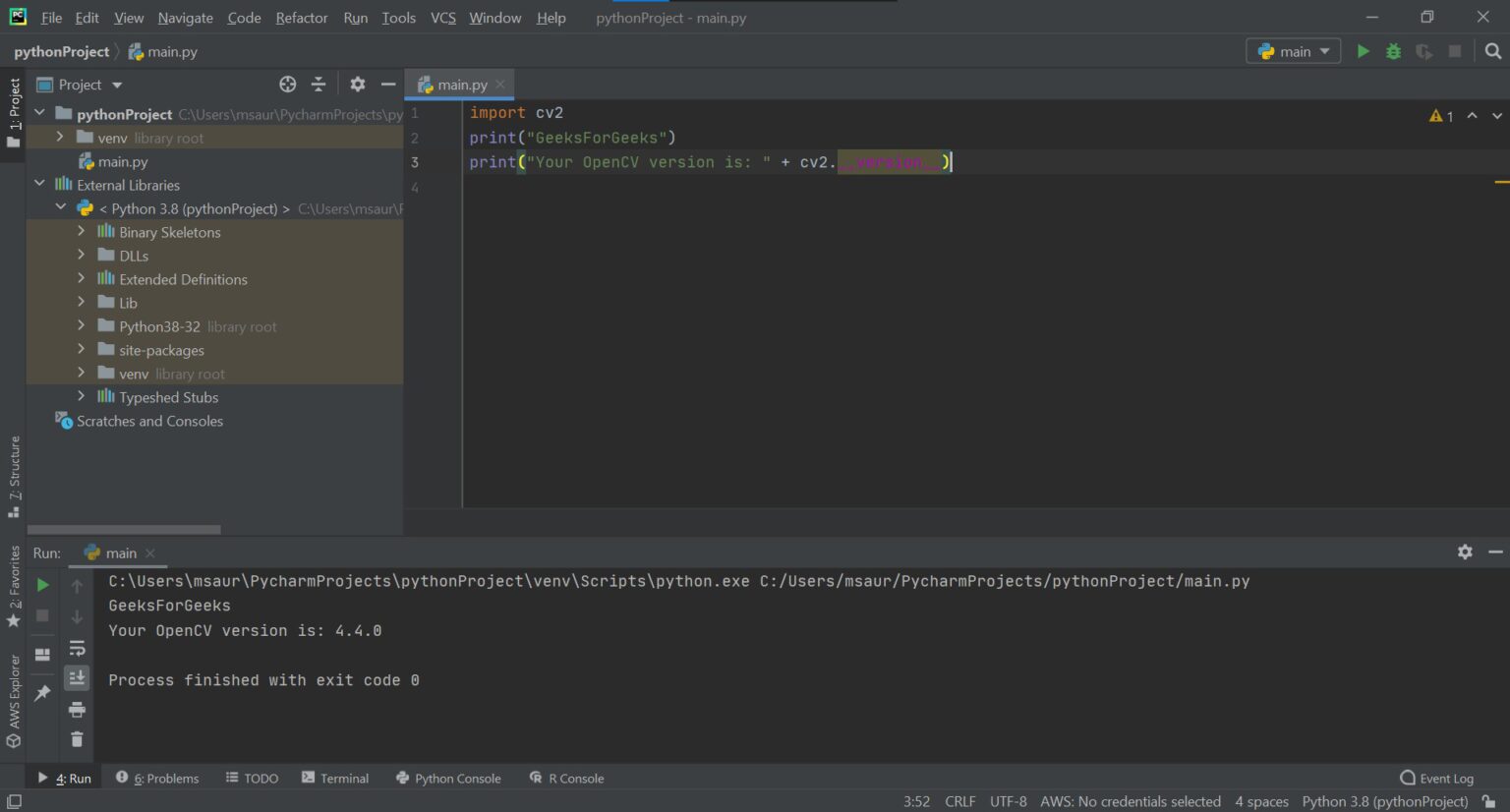This screenshot has height=812, width=1510.
Task: Open the main run configuration dropdown
Action: [x=1293, y=50]
